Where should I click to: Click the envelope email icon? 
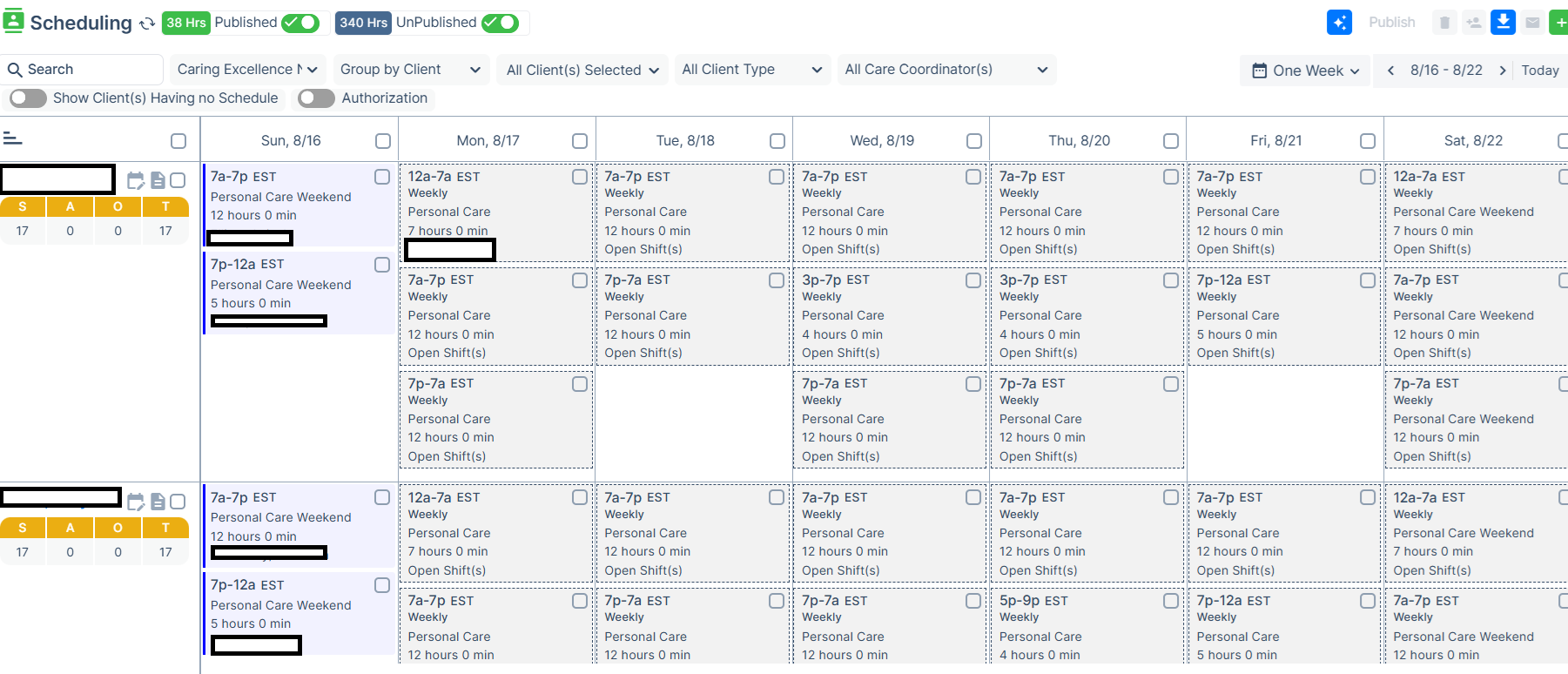click(1532, 23)
